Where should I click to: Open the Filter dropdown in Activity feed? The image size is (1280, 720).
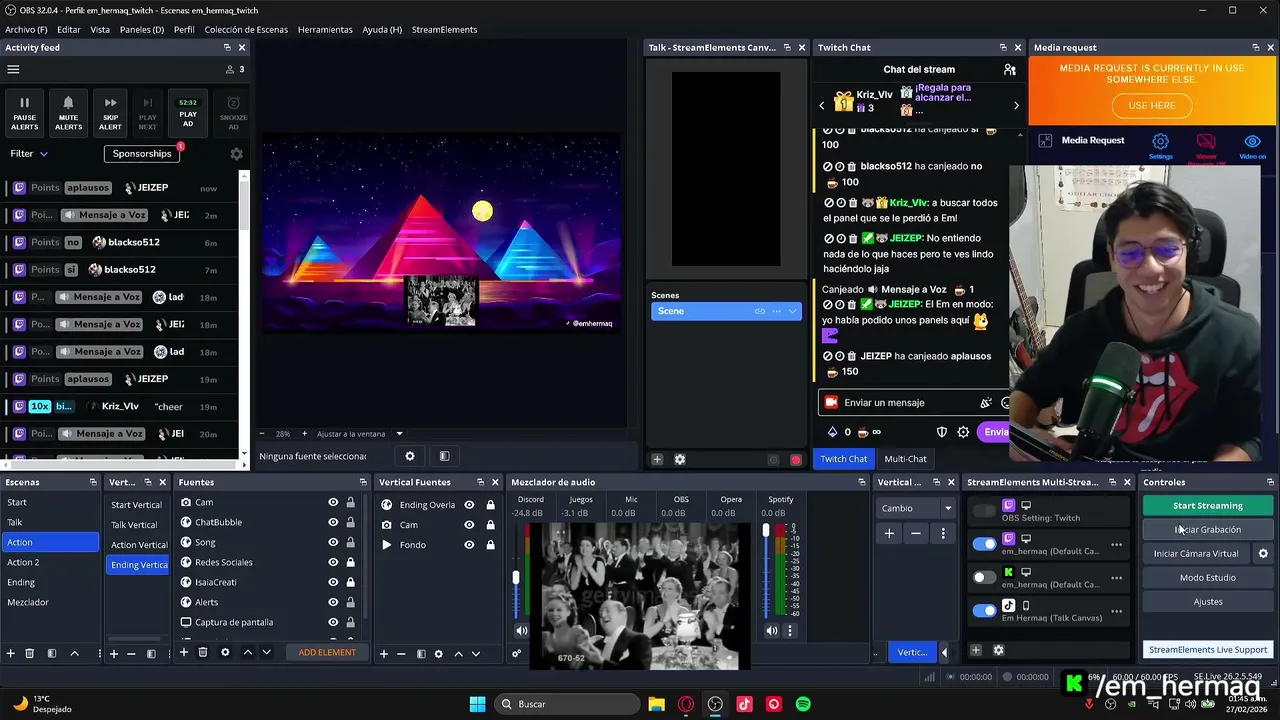pos(29,154)
